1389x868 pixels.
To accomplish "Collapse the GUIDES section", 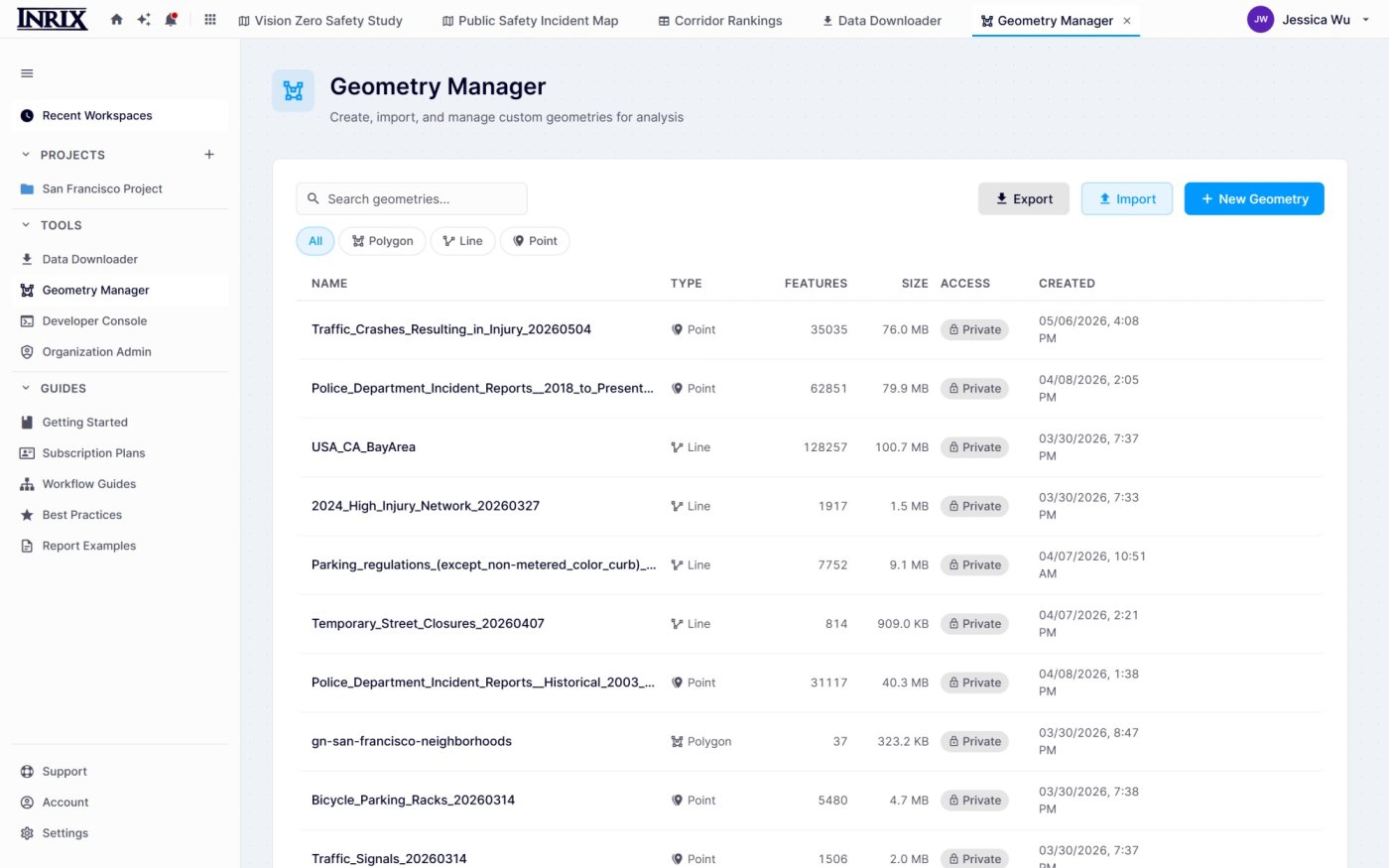I will tap(26, 388).
